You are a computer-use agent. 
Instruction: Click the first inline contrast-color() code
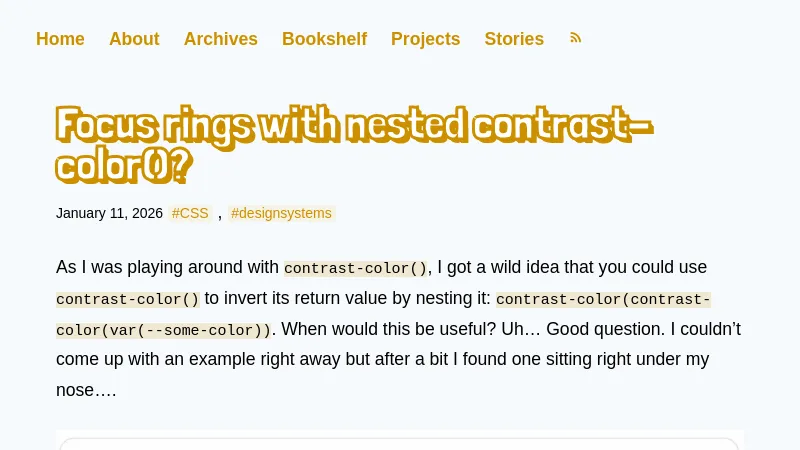point(355,268)
